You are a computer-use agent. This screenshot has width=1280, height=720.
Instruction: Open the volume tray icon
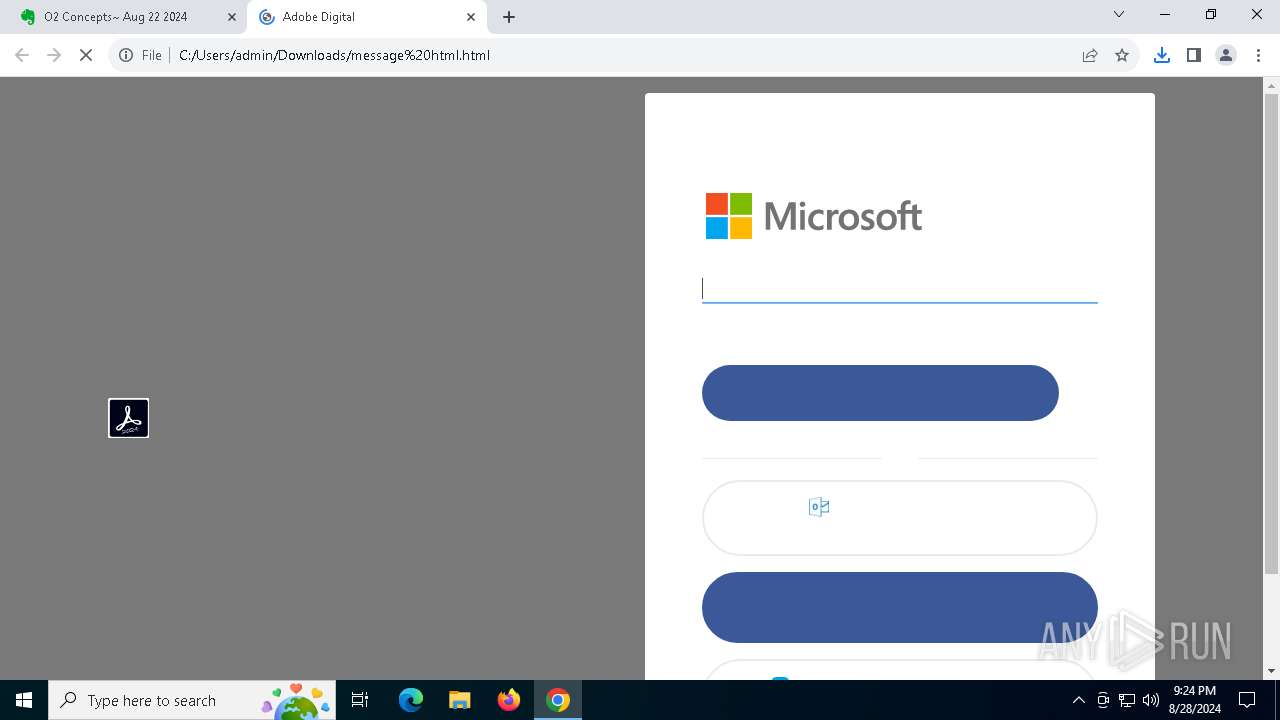tap(1151, 700)
